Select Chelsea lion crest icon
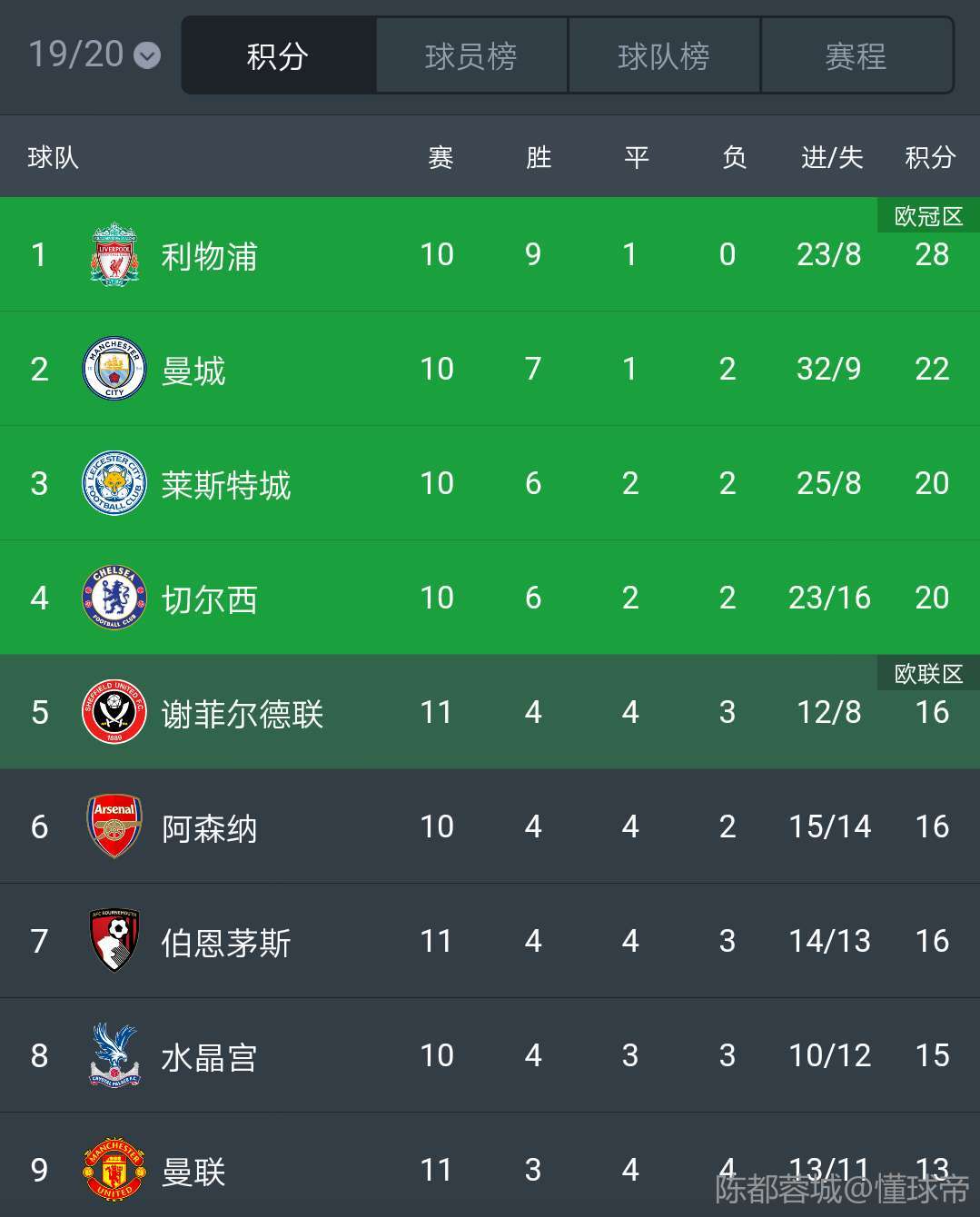 coord(114,598)
